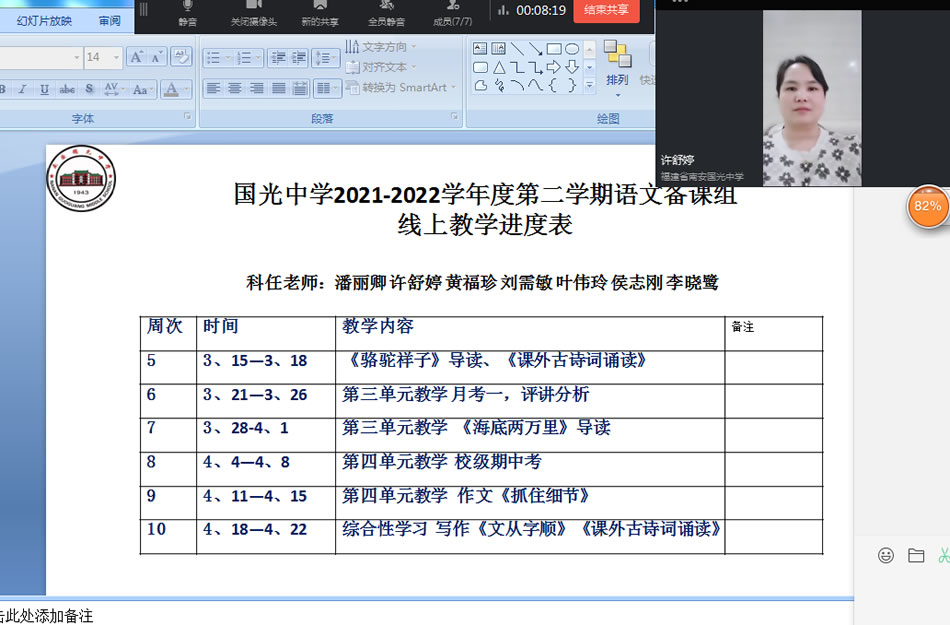Viewport: 950px width, 625px height.
Task: Select the elbow arrow connector shape
Action: click(x=536, y=67)
